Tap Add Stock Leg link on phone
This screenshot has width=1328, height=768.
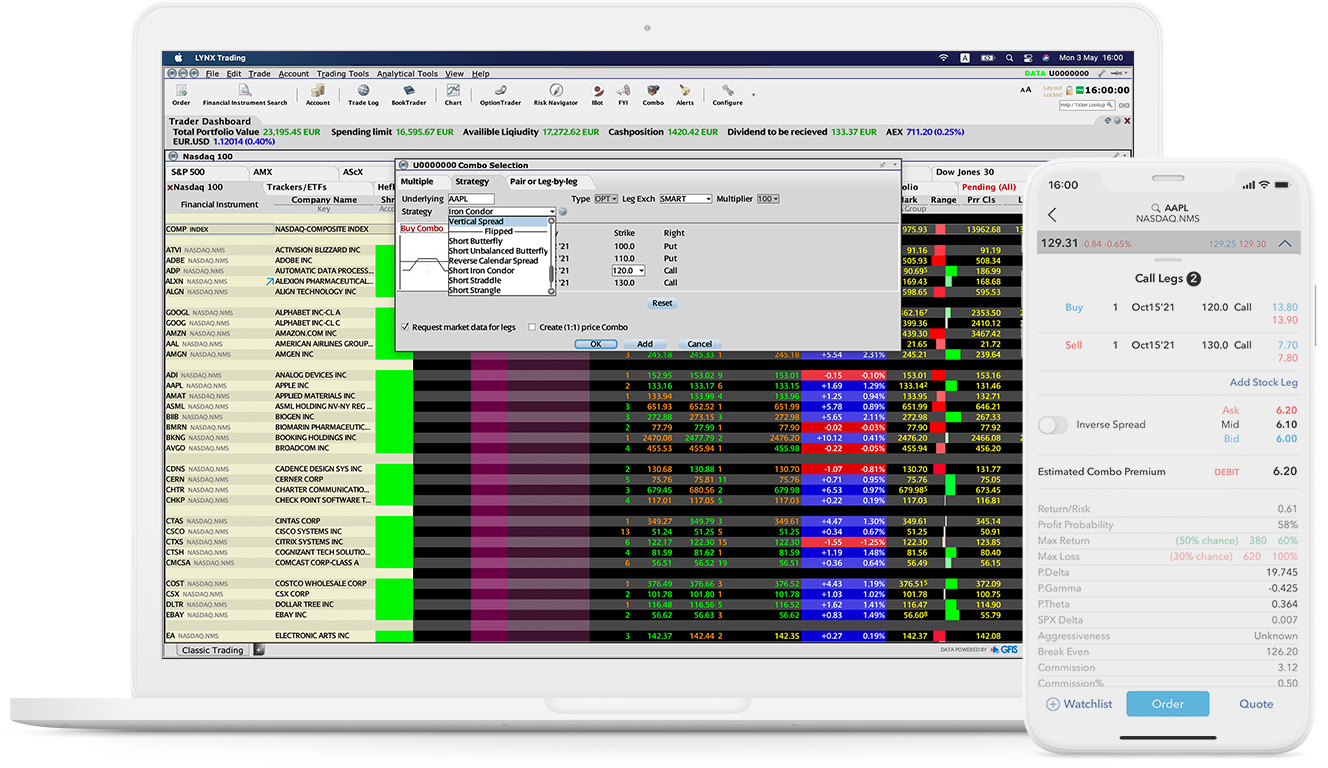pos(1263,382)
